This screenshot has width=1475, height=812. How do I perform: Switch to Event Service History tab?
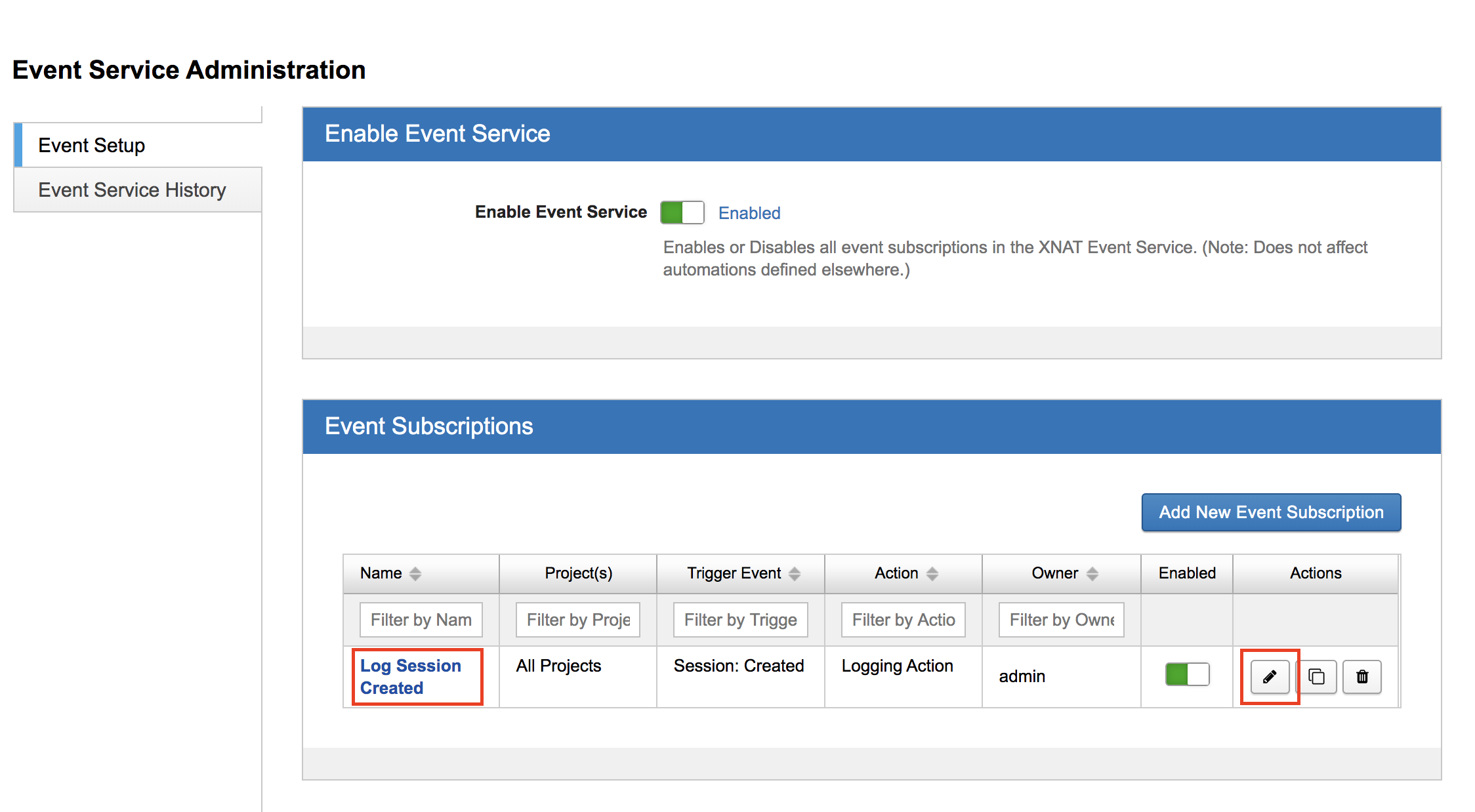132,190
